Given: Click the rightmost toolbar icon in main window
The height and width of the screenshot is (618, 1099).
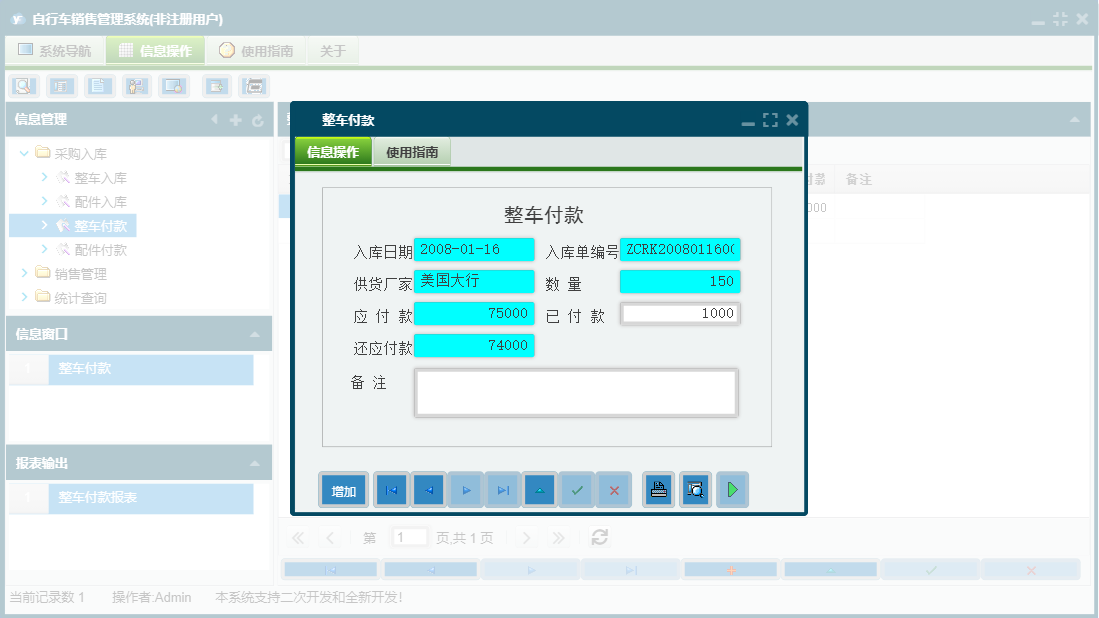Looking at the screenshot, I should point(253,86).
